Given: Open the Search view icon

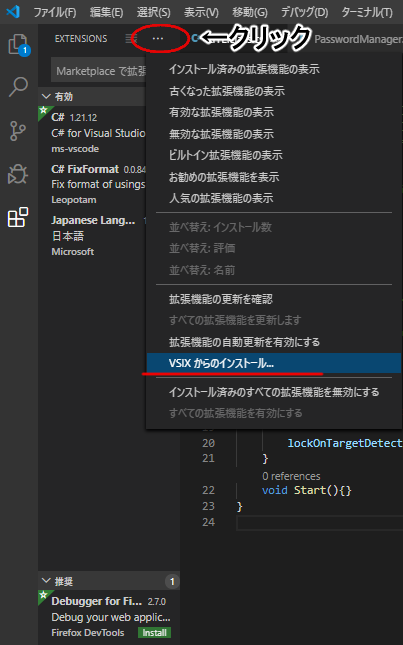Looking at the screenshot, I should [19, 87].
